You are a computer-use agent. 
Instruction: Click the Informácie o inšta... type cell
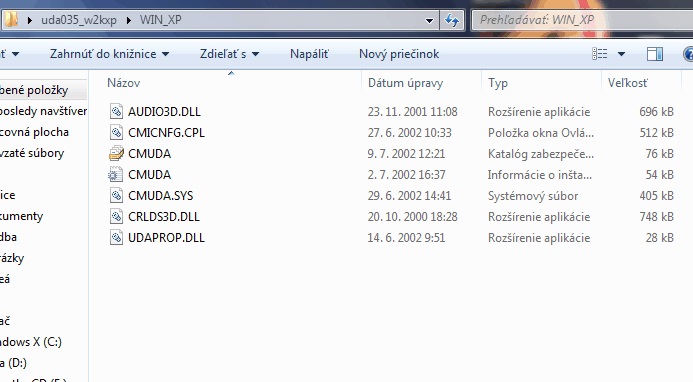(540, 175)
